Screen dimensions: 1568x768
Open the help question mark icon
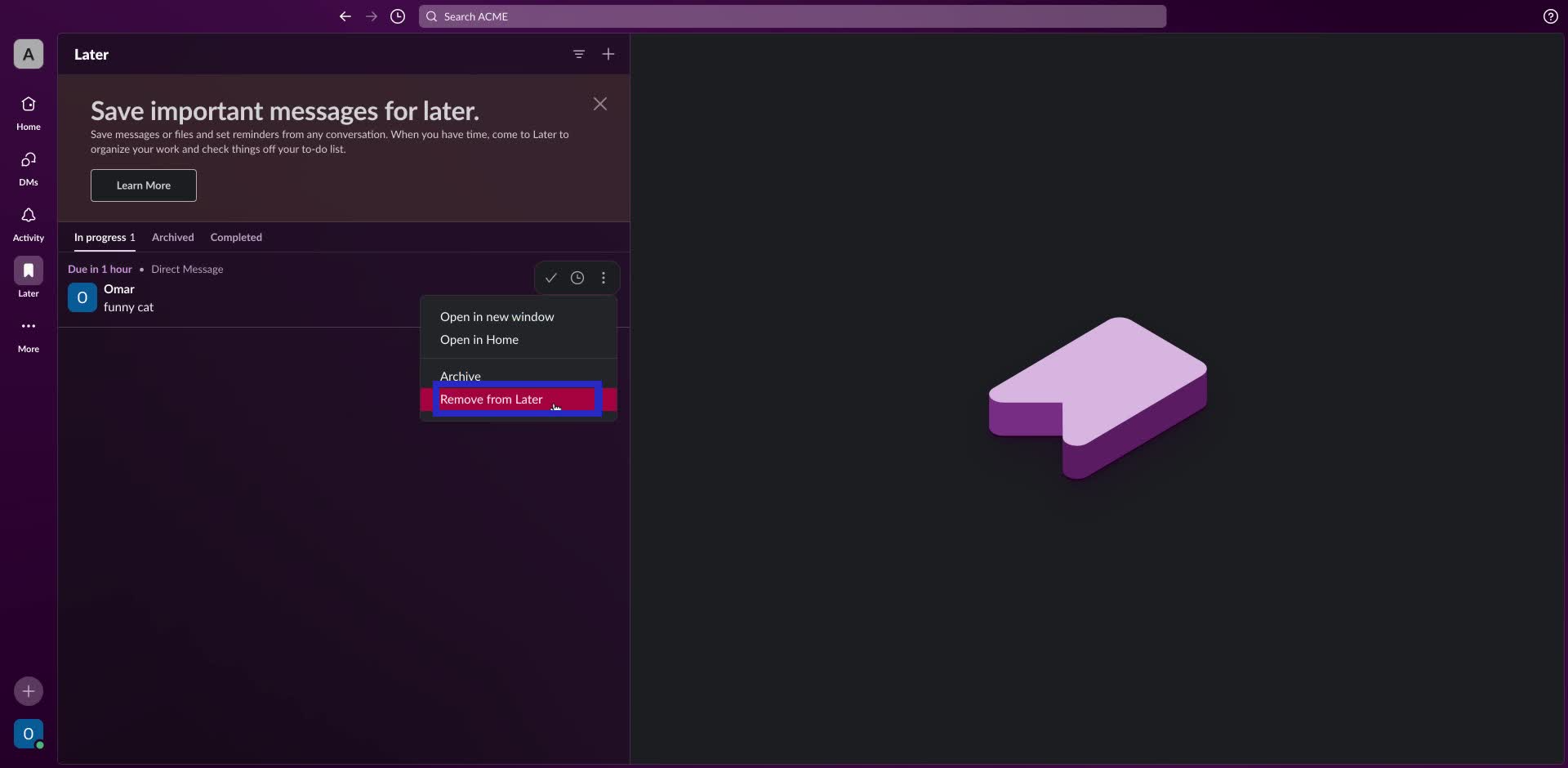1550,16
